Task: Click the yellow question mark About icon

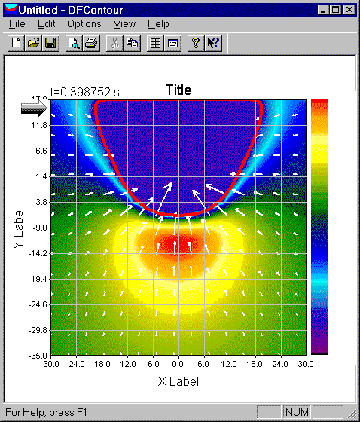Action: coord(196,43)
